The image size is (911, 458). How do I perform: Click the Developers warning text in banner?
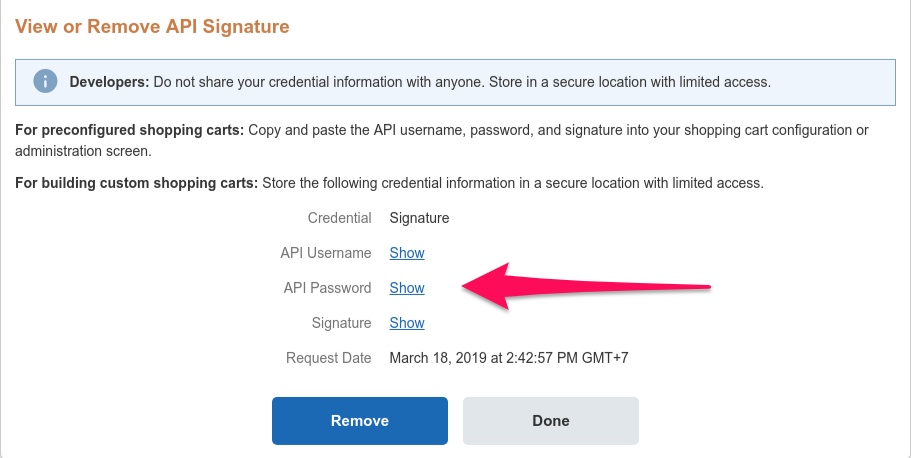420,82
